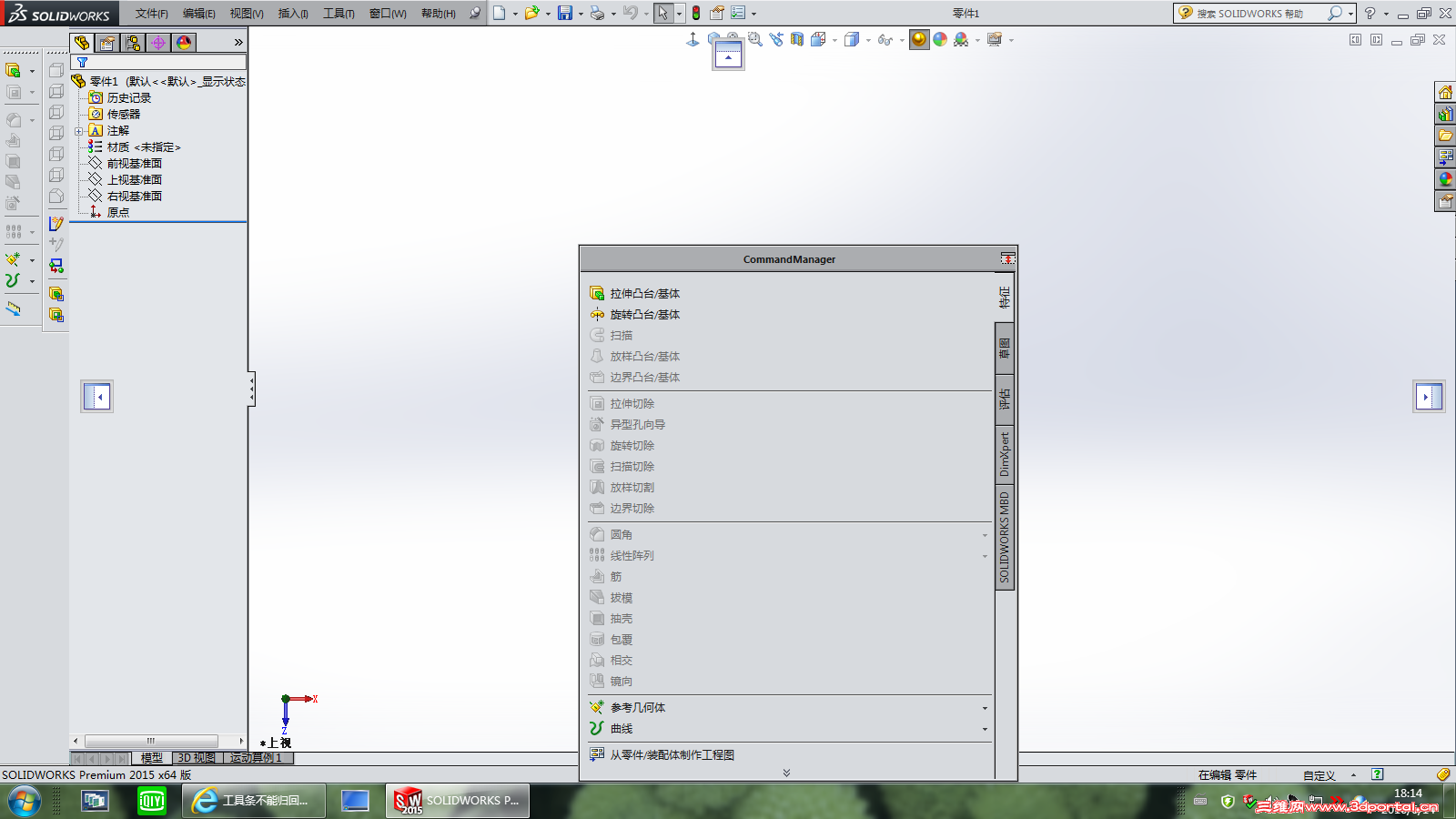Screen dimensions: 1456x819
Task: Switch to the 模型 bottom tab
Action: tap(152, 758)
